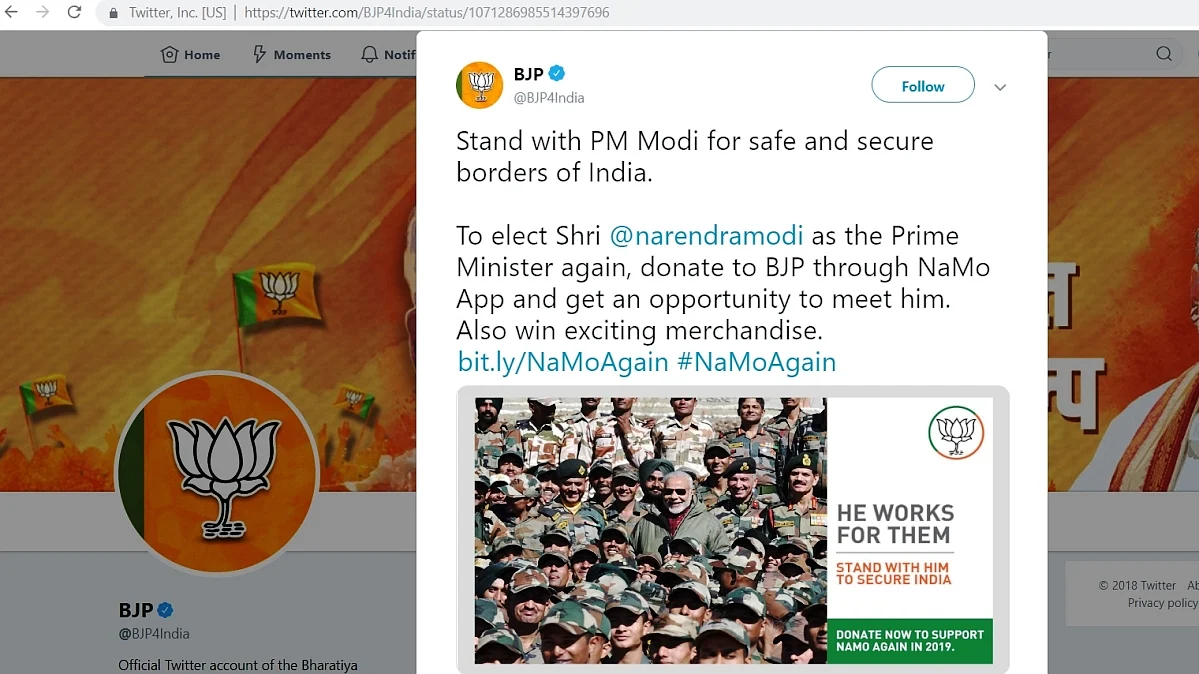Follow the BJP account
Screen dimensions: 1199x674
[x=922, y=85]
